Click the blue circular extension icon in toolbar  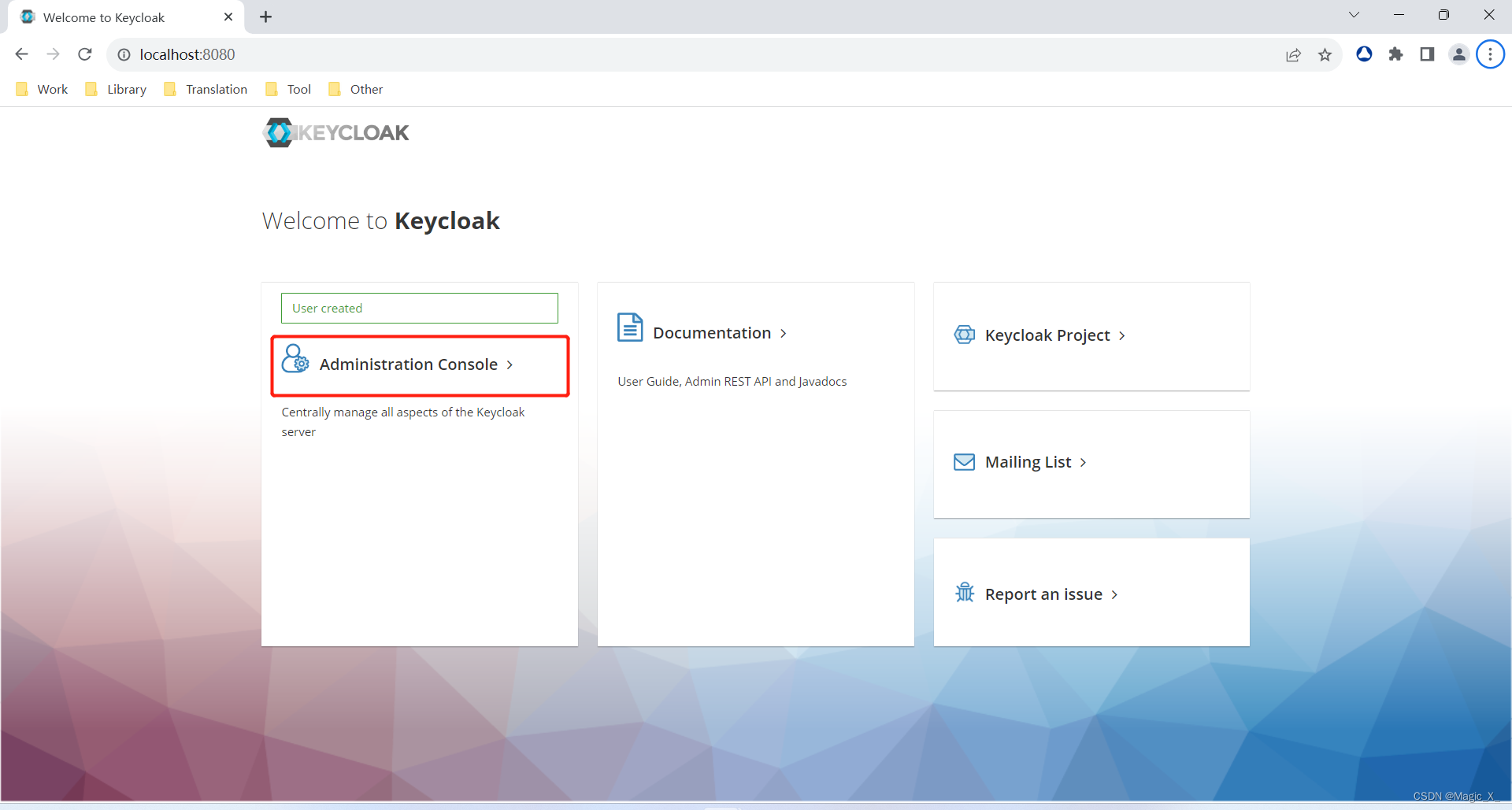point(1364,54)
